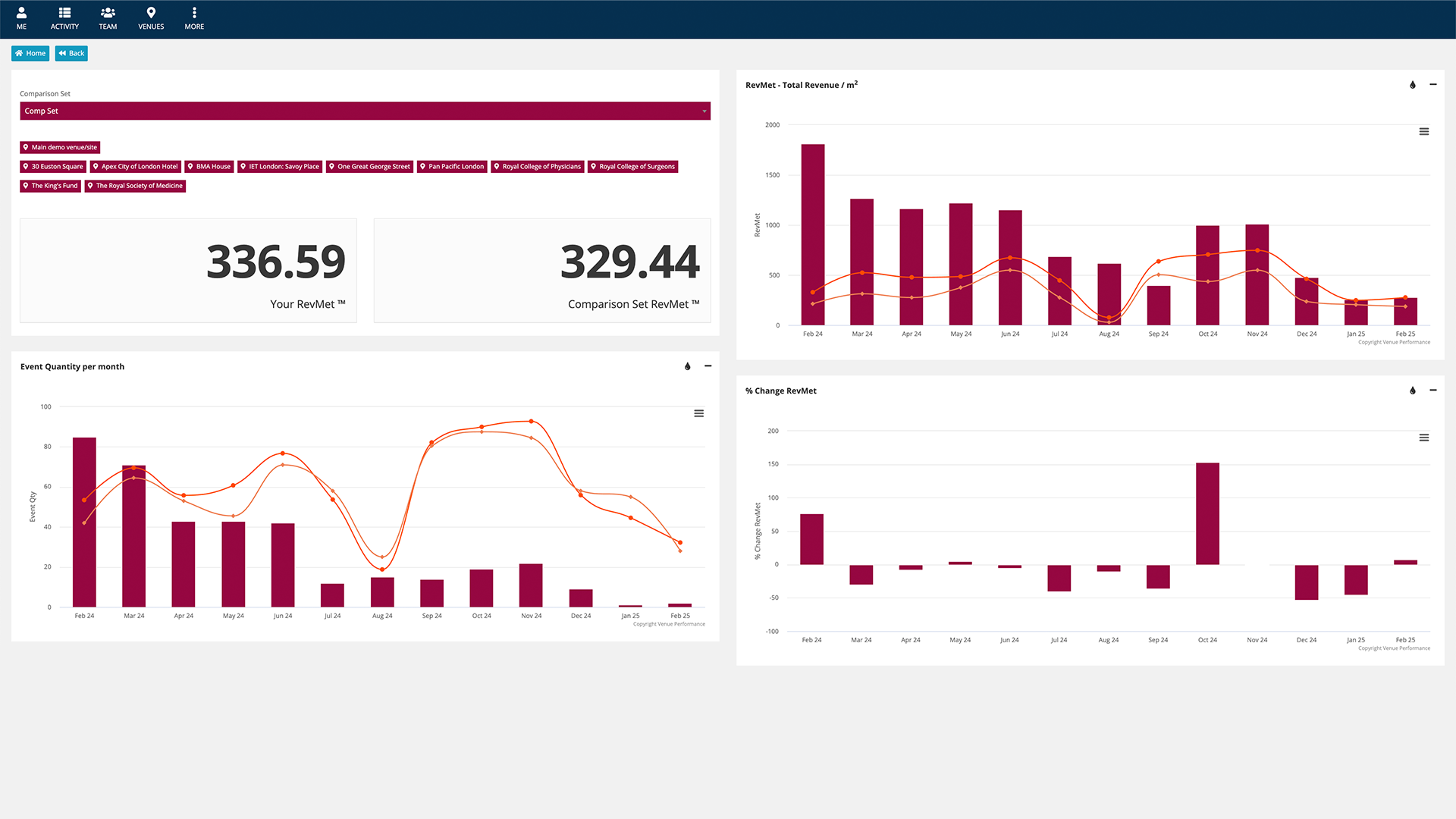This screenshot has width=1456, height=819.
Task: Open the hamburger chart menu on the % Change RevMet chart
Action: [x=1424, y=438]
